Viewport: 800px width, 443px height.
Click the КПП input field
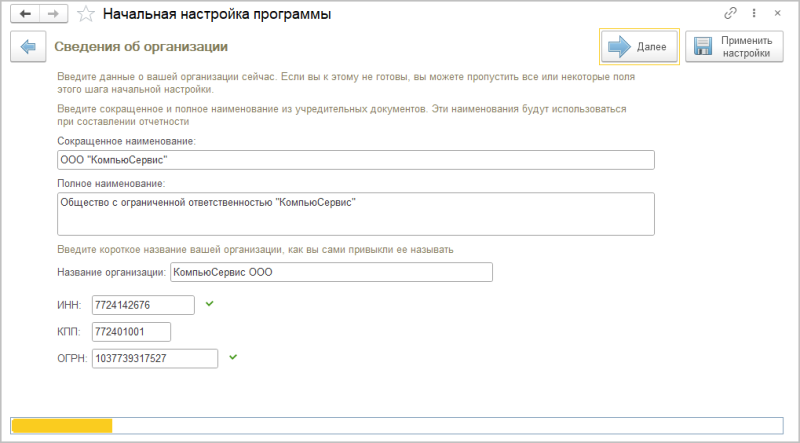(131, 332)
